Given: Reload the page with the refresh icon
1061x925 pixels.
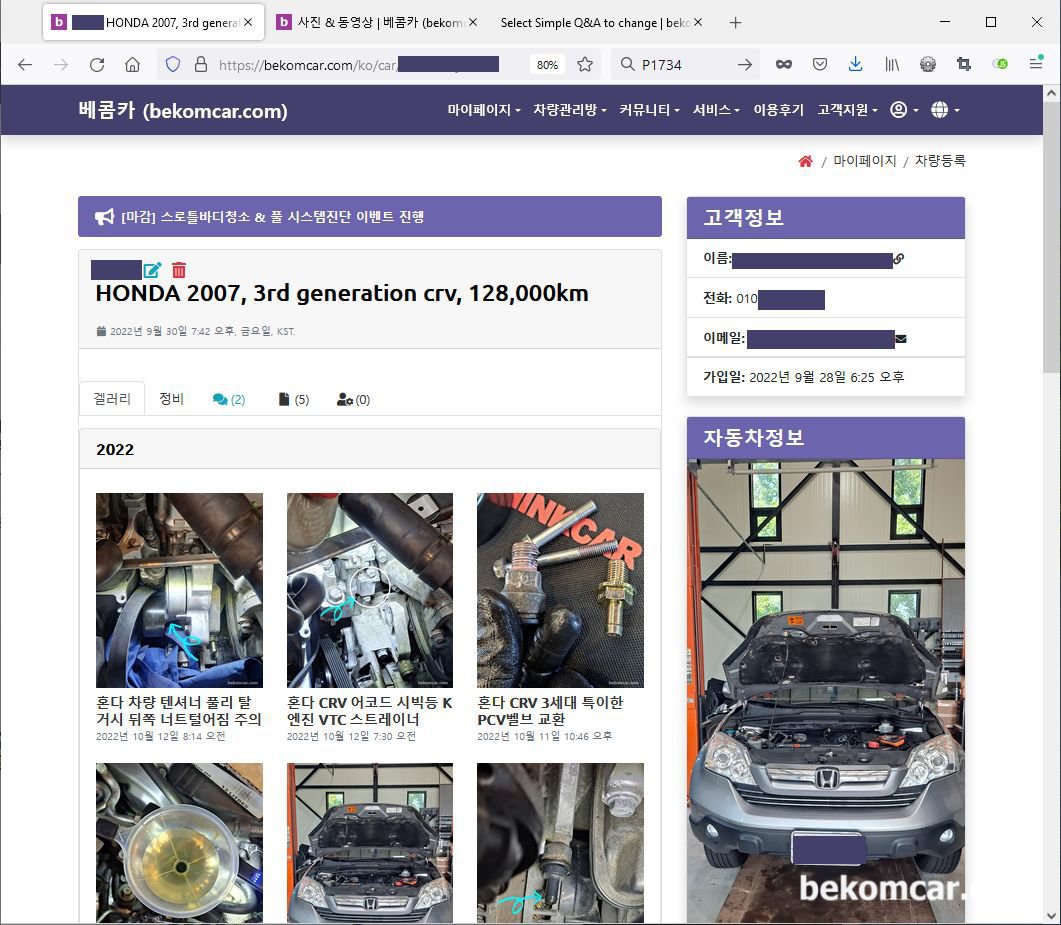Looking at the screenshot, I should 97,64.
